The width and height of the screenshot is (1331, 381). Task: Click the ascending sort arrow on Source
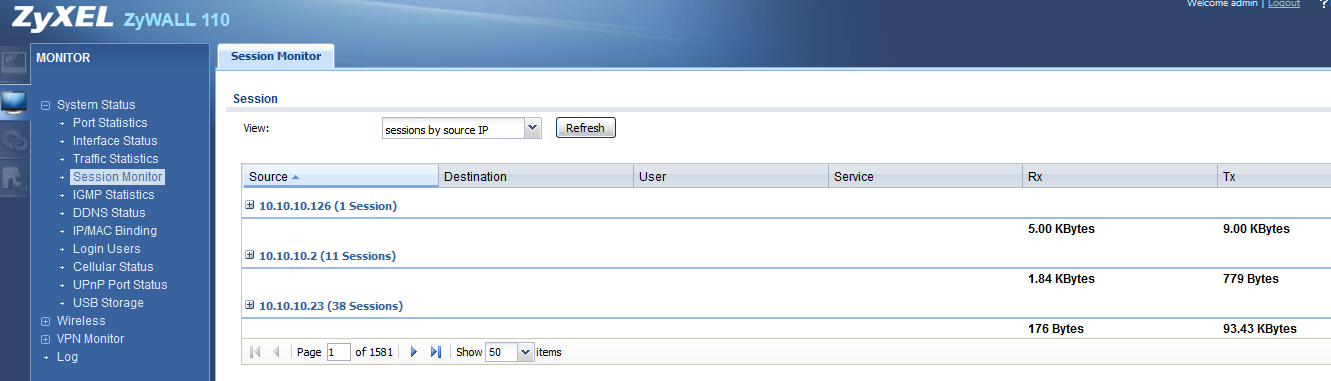296,177
